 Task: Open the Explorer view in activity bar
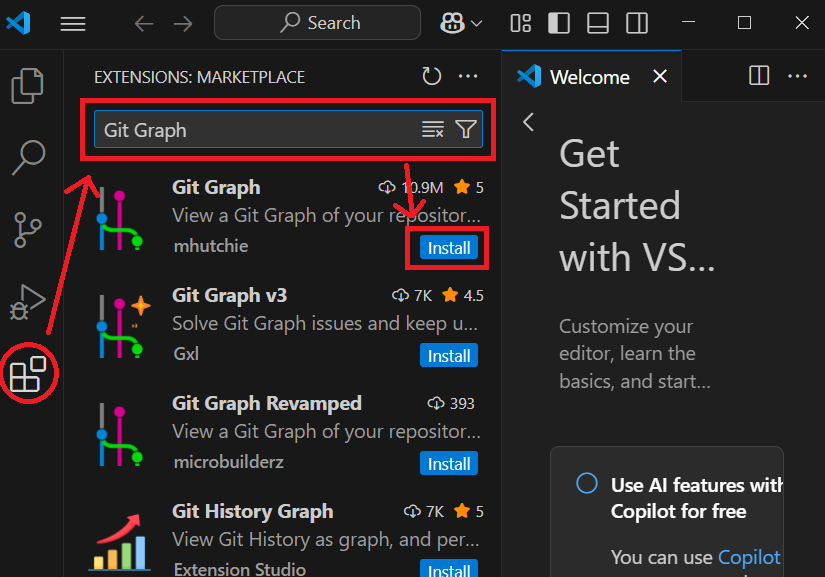(x=27, y=85)
